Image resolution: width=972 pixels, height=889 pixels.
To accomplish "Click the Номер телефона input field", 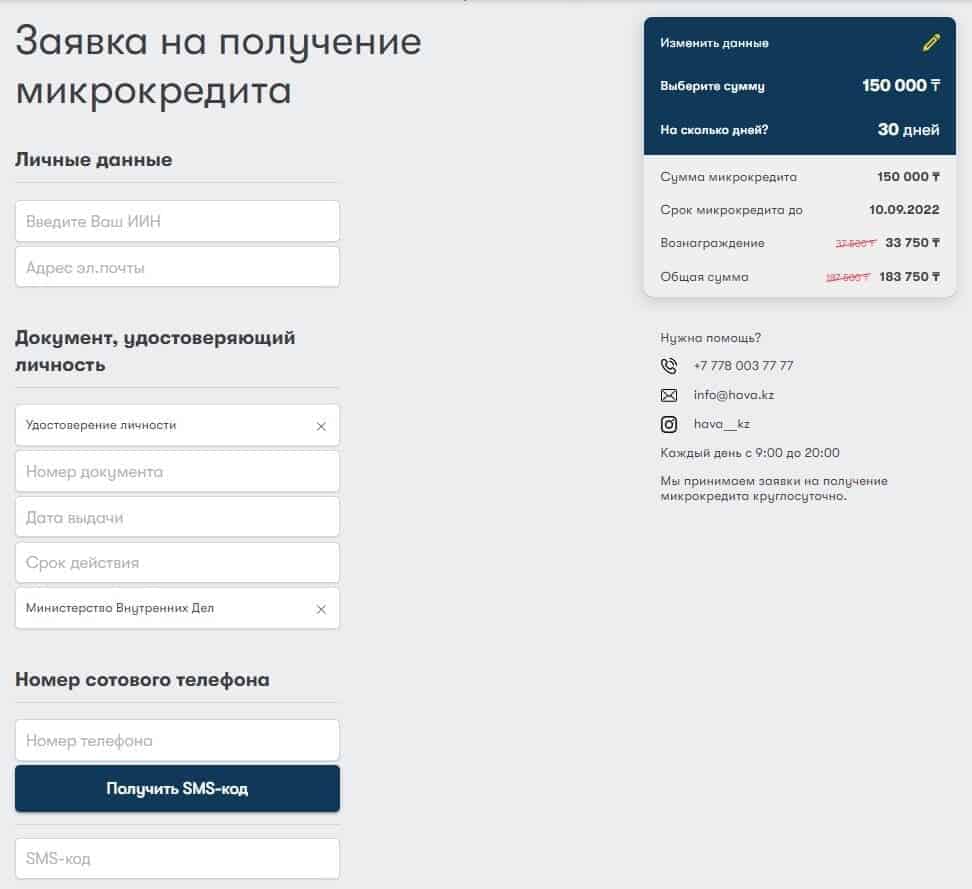I will pyautogui.click(x=177, y=740).
